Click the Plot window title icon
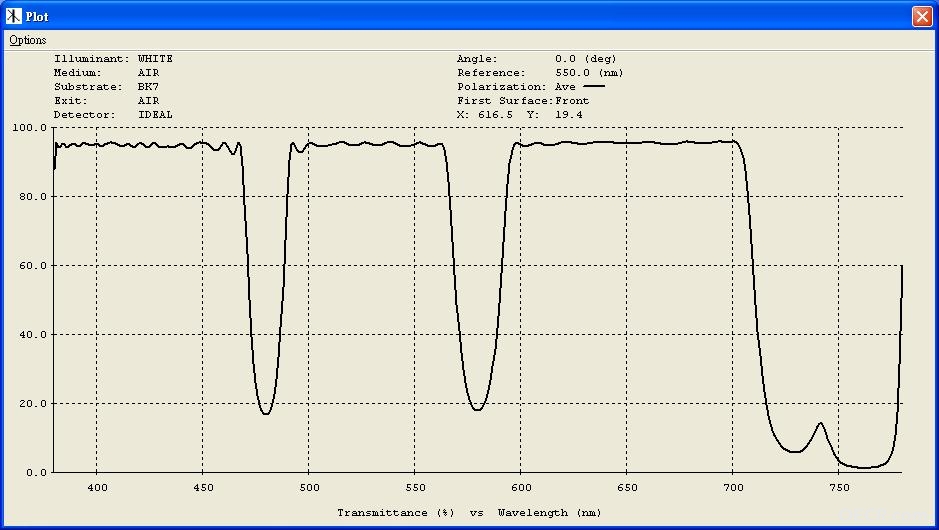This screenshot has width=939, height=530. click(14, 16)
